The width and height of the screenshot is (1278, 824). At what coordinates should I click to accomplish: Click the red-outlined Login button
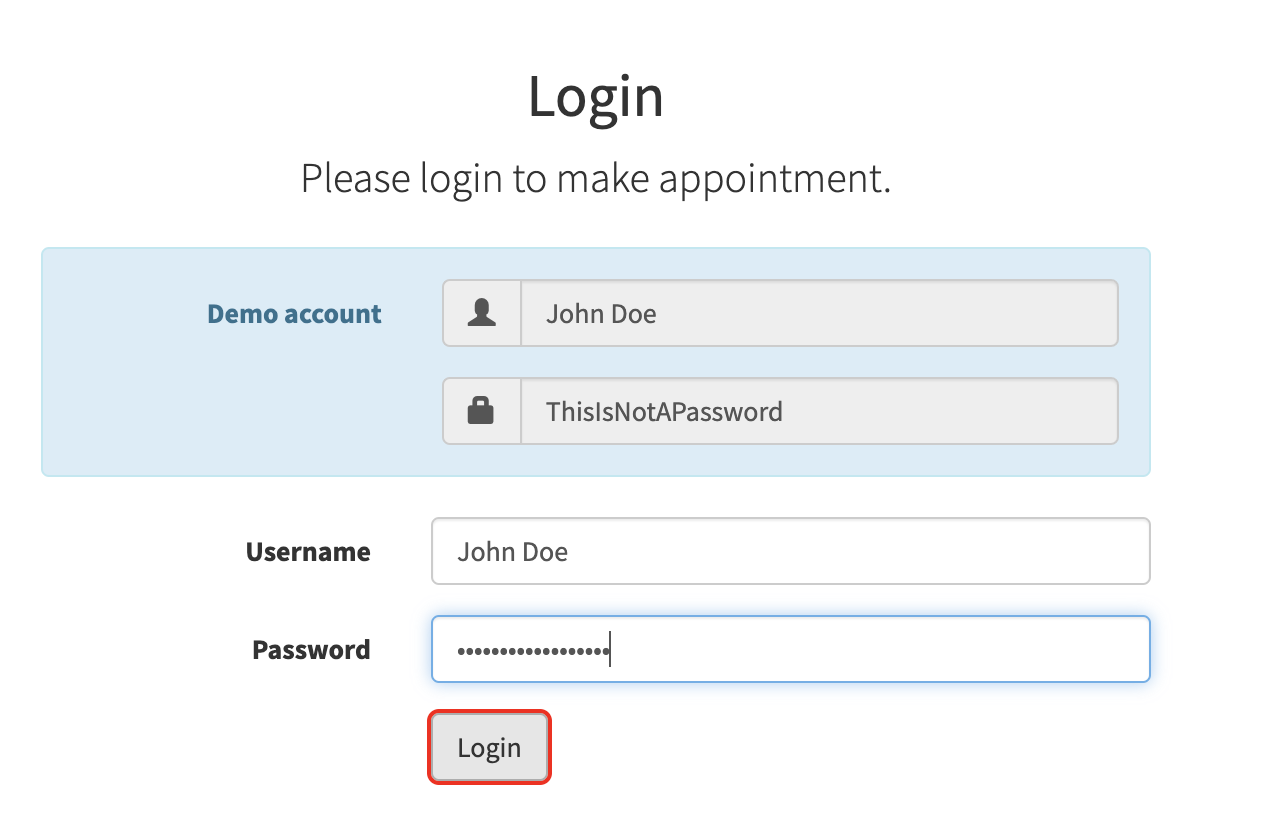[x=489, y=747]
